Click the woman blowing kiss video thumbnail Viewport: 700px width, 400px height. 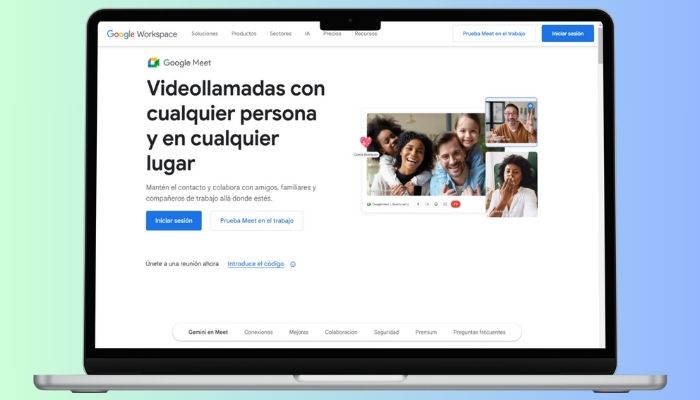(x=512, y=184)
